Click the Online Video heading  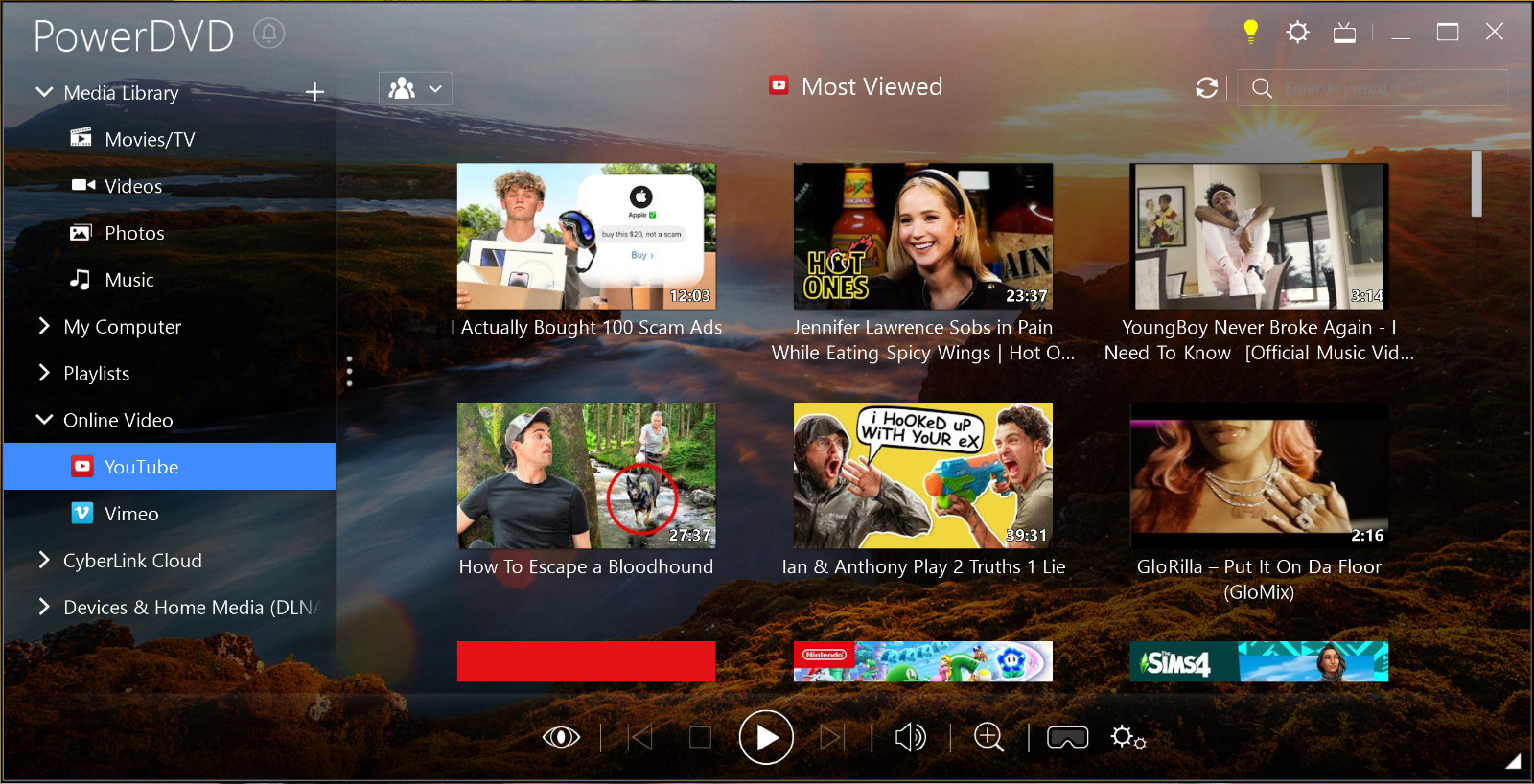pyautogui.click(x=118, y=420)
